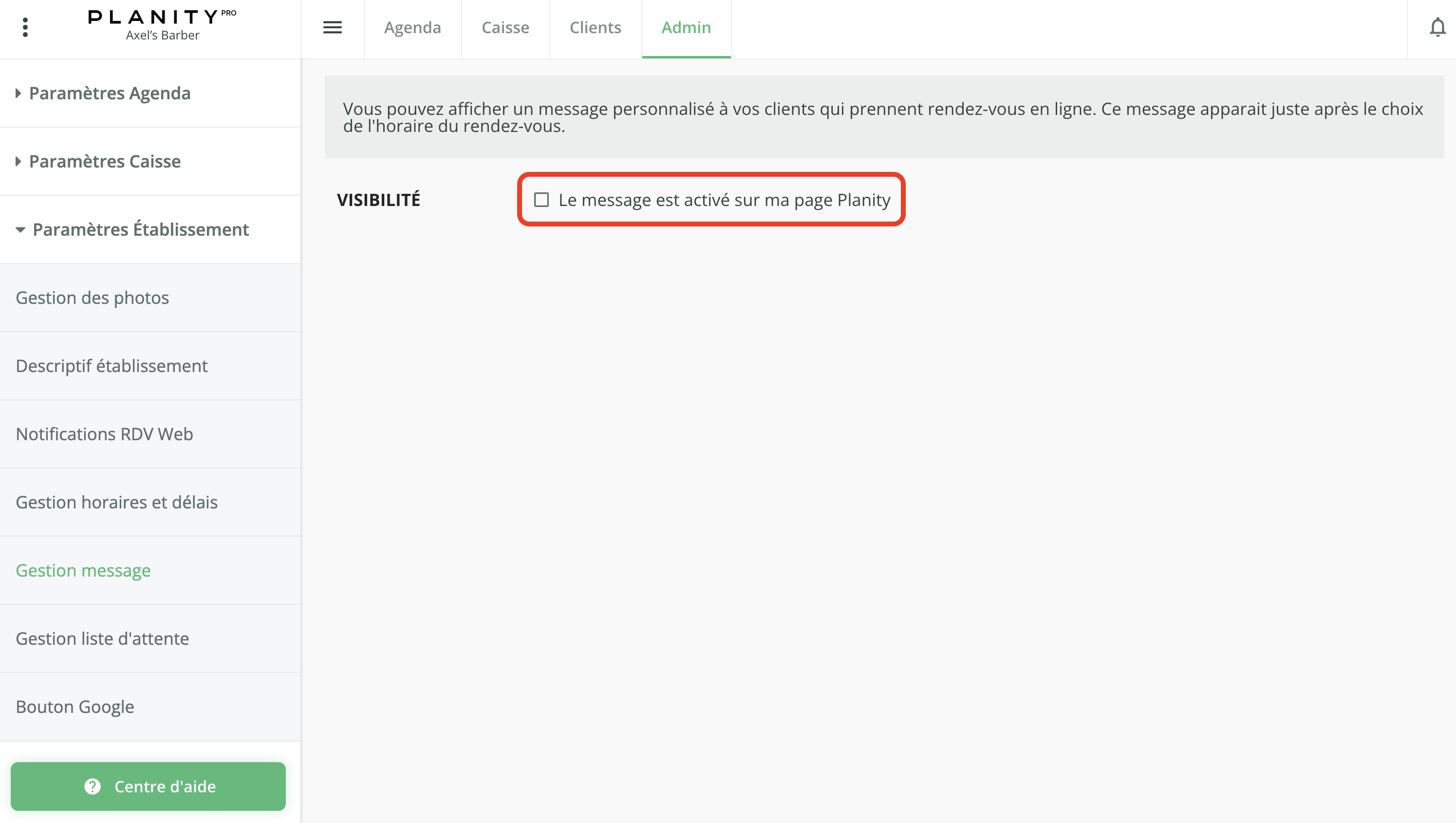1456x823 pixels.
Task: Select the Clients tab
Action: 595,27
